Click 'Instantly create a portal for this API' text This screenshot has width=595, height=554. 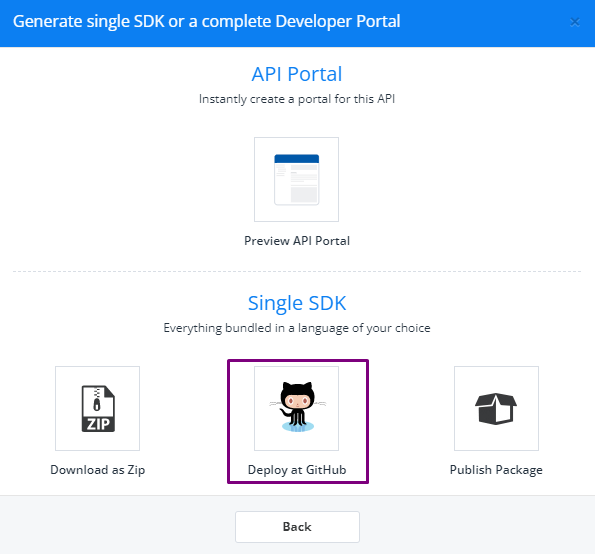point(297,99)
